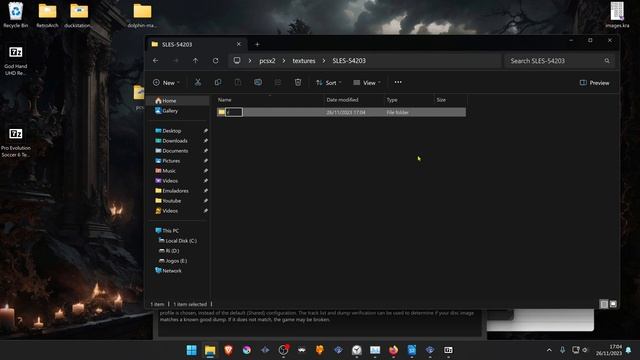Open Recycle Bin on the desktop
Viewport: 640px width, 360px height.
point(16,15)
